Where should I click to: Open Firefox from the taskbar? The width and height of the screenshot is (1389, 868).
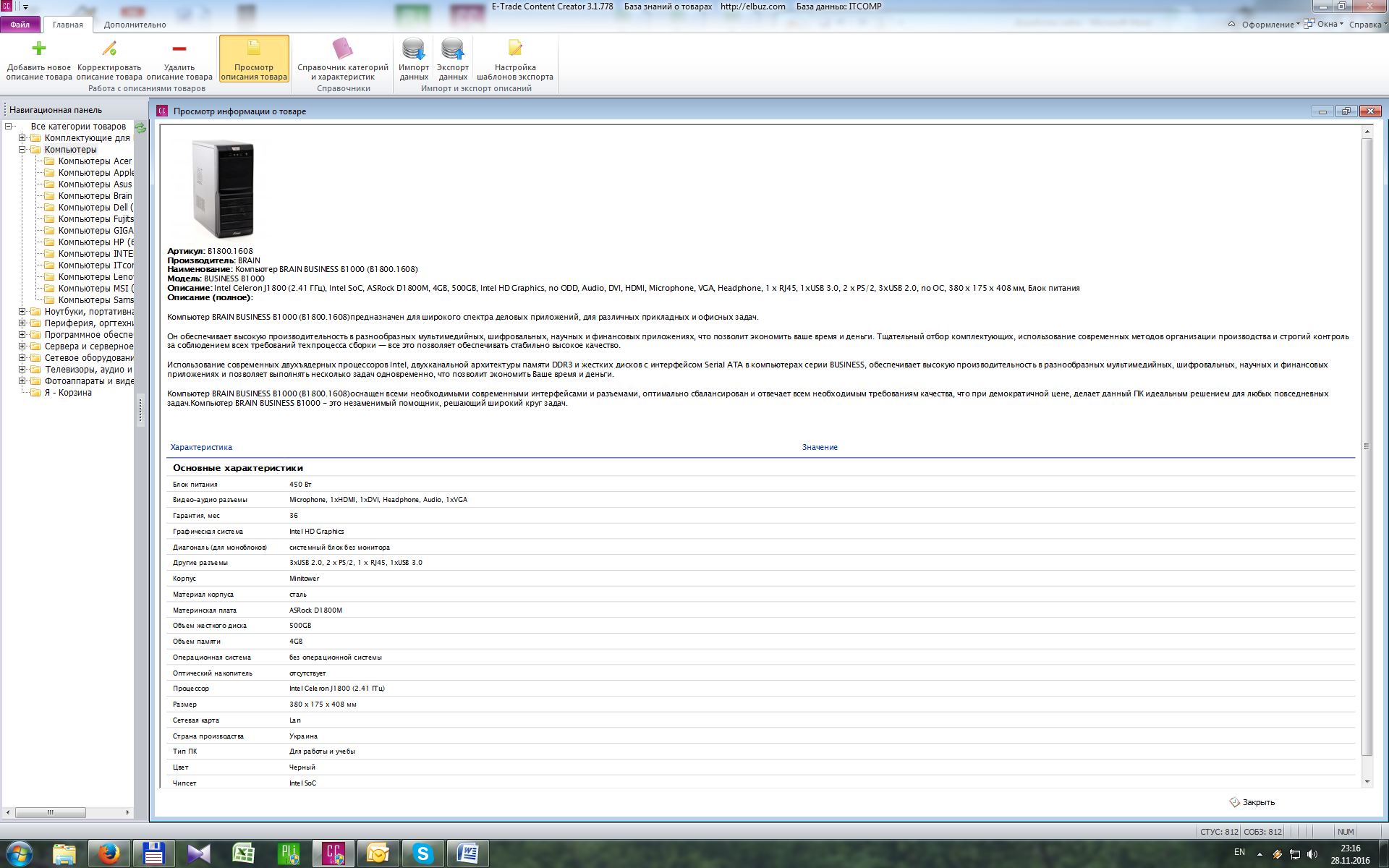tap(109, 854)
